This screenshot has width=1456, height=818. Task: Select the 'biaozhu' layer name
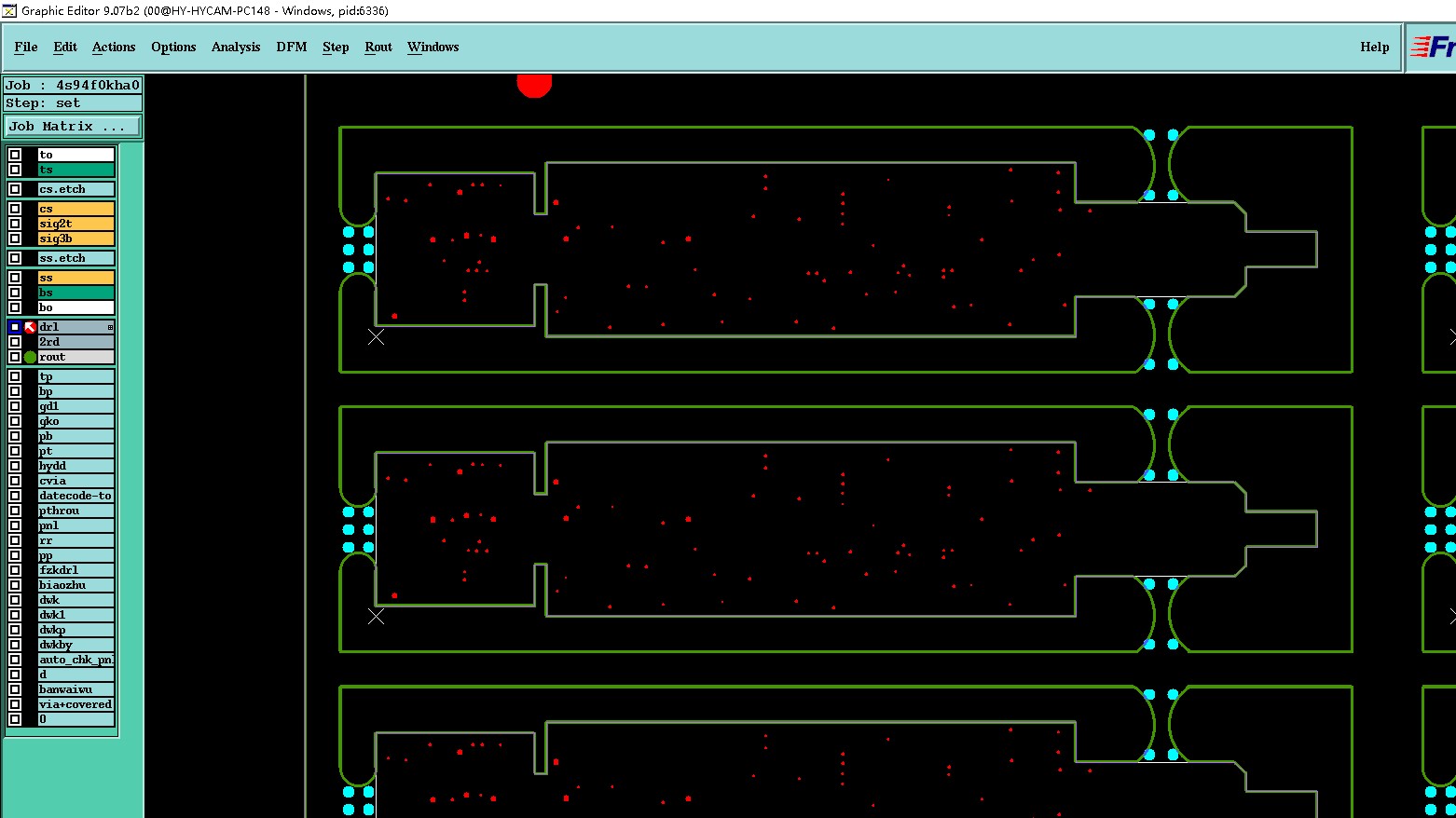coord(76,585)
